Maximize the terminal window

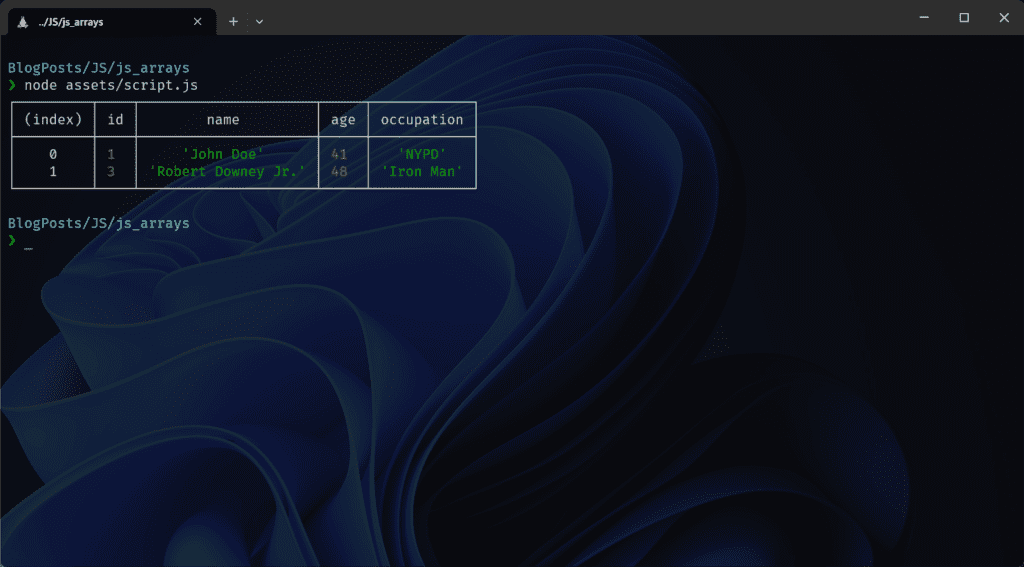point(964,18)
